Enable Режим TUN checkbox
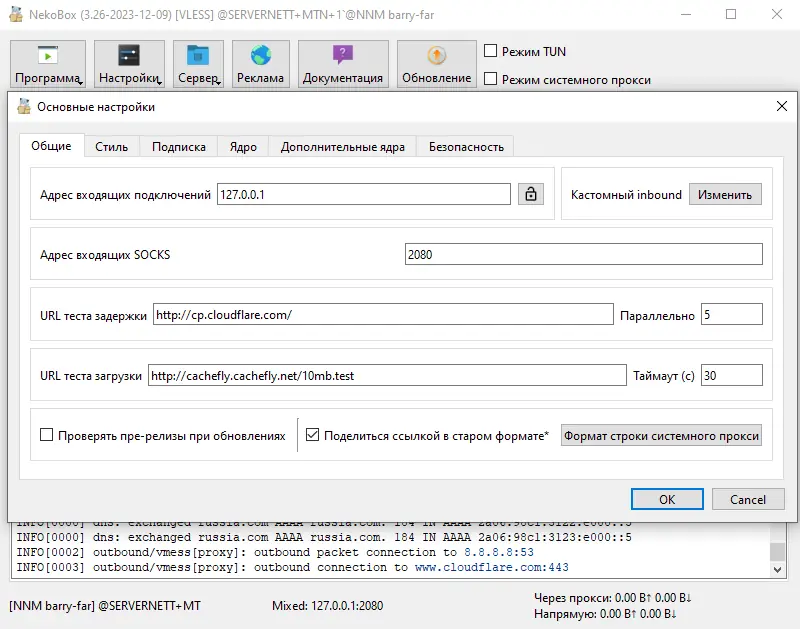800x629 pixels. pyautogui.click(x=490, y=51)
